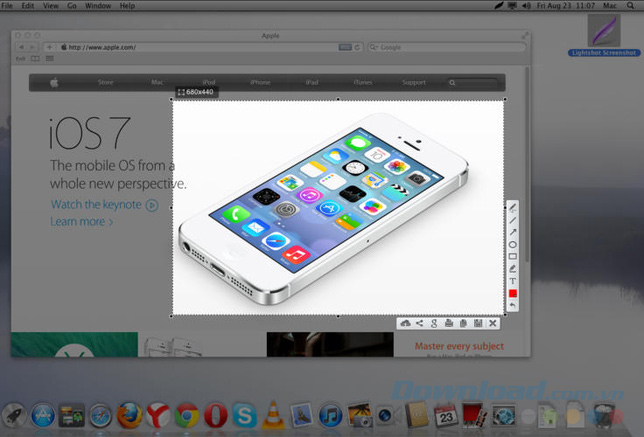Image resolution: width=644 pixels, height=437 pixels.
Task: Open iPhone in Apple navigation bar
Action: point(260,82)
